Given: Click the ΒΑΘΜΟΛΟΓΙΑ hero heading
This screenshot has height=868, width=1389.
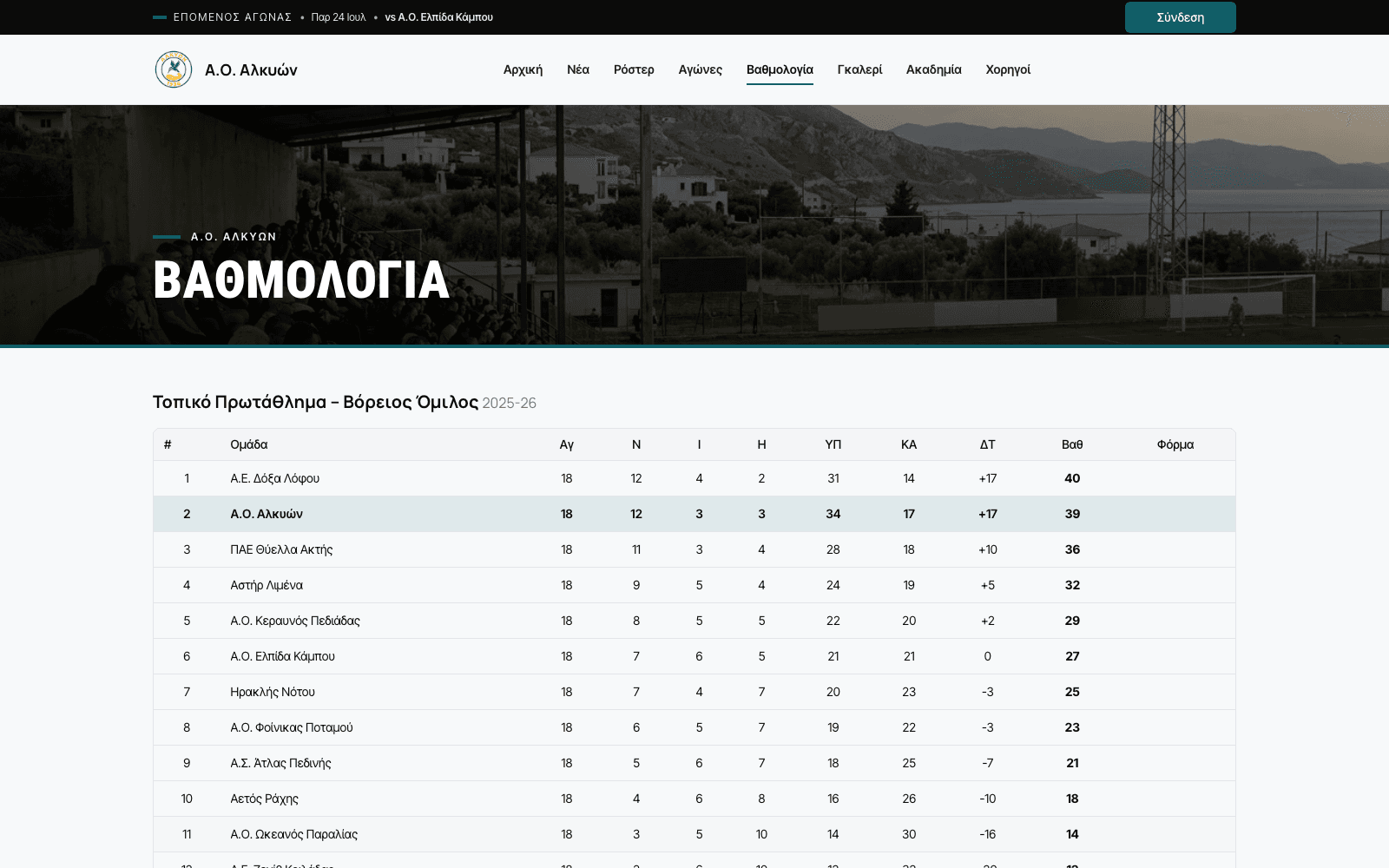Looking at the screenshot, I should pos(301,279).
